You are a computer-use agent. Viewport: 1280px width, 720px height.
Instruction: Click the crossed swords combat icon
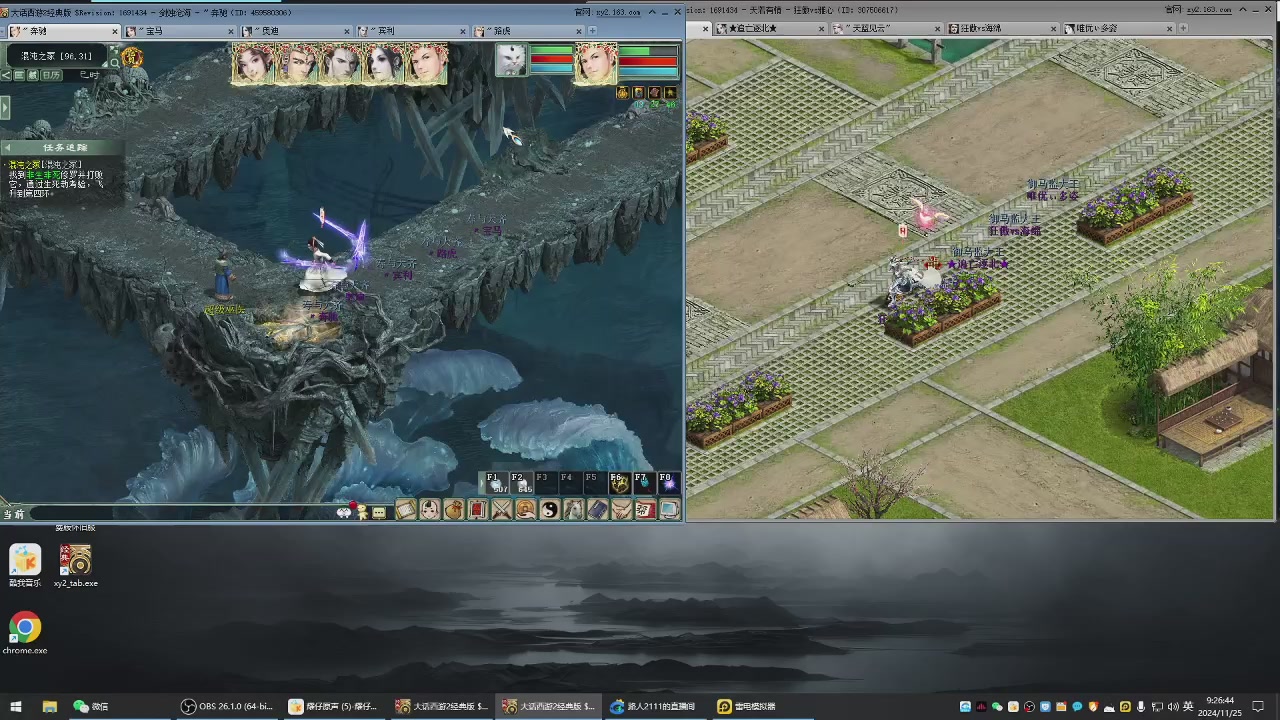[x=502, y=510]
